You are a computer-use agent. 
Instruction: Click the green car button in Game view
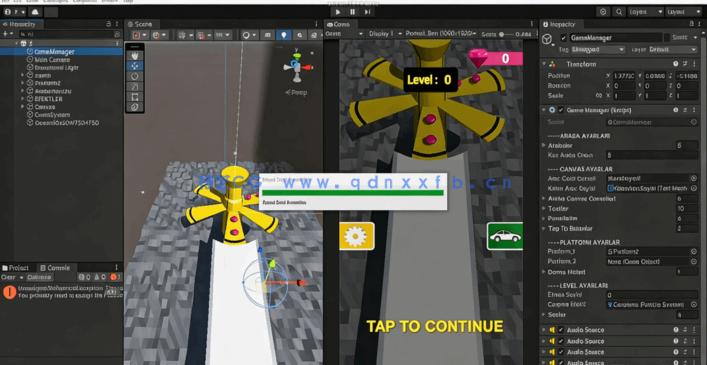pos(505,236)
